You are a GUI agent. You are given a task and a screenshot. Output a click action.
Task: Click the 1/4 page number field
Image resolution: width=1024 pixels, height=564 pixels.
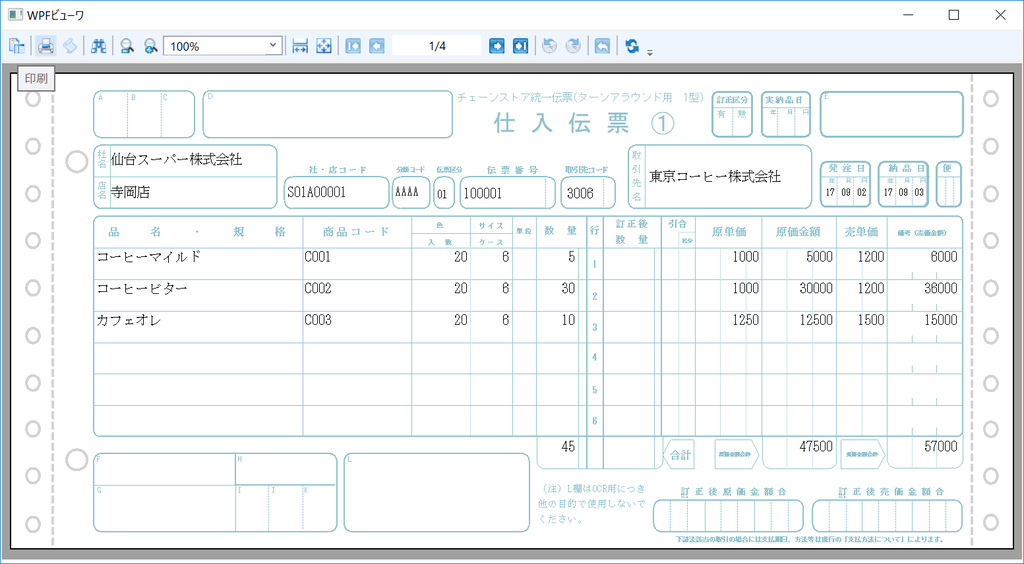click(437, 46)
